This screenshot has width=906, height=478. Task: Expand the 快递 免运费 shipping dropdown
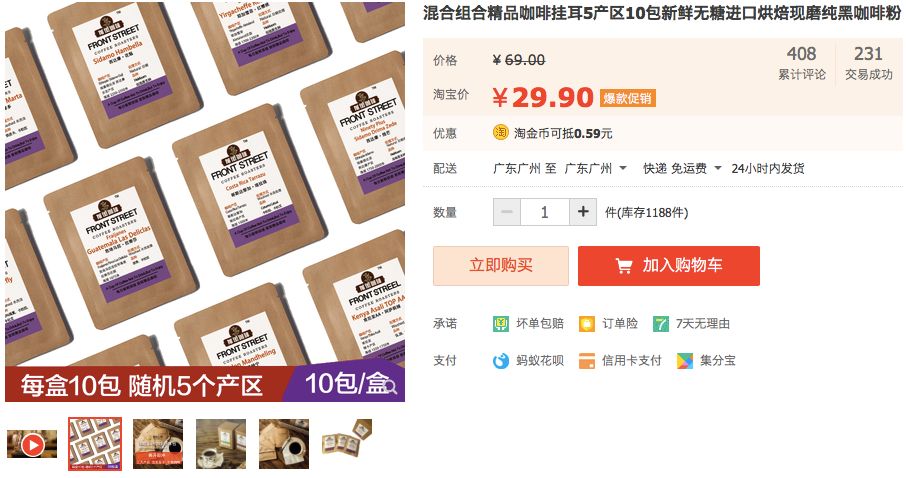(682, 169)
